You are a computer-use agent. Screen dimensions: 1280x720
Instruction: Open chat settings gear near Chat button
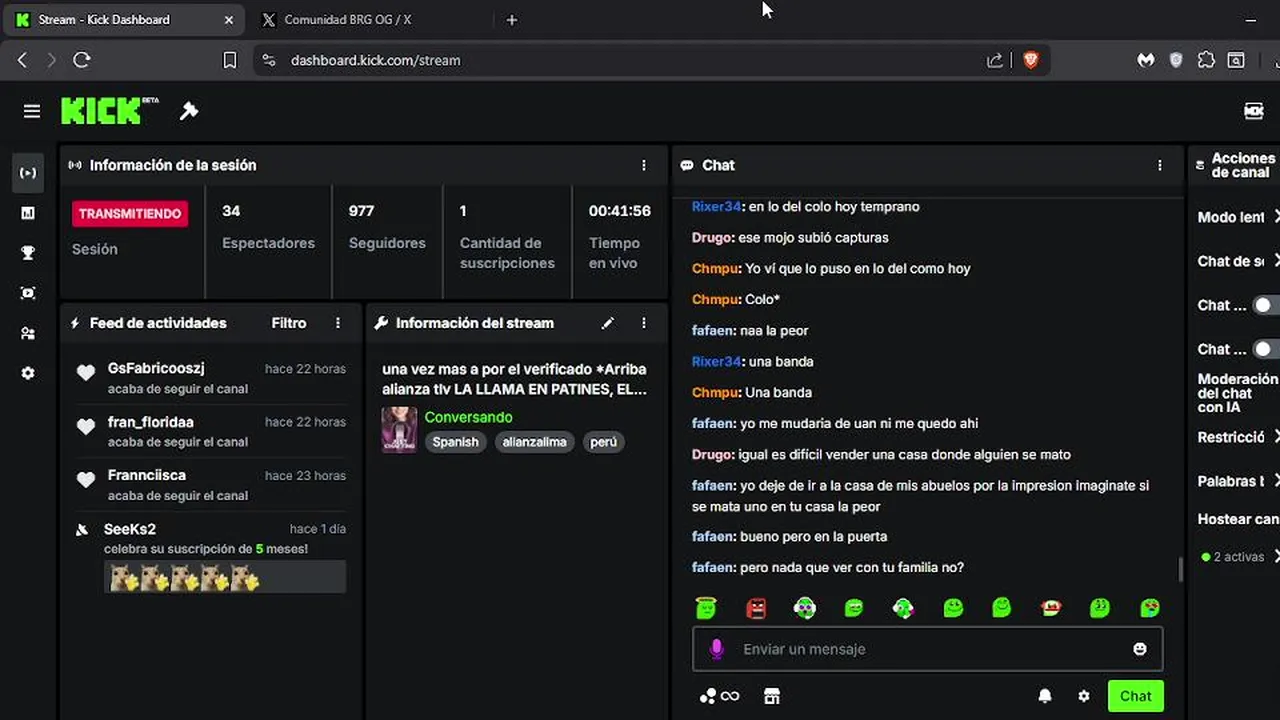[x=1084, y=696]
